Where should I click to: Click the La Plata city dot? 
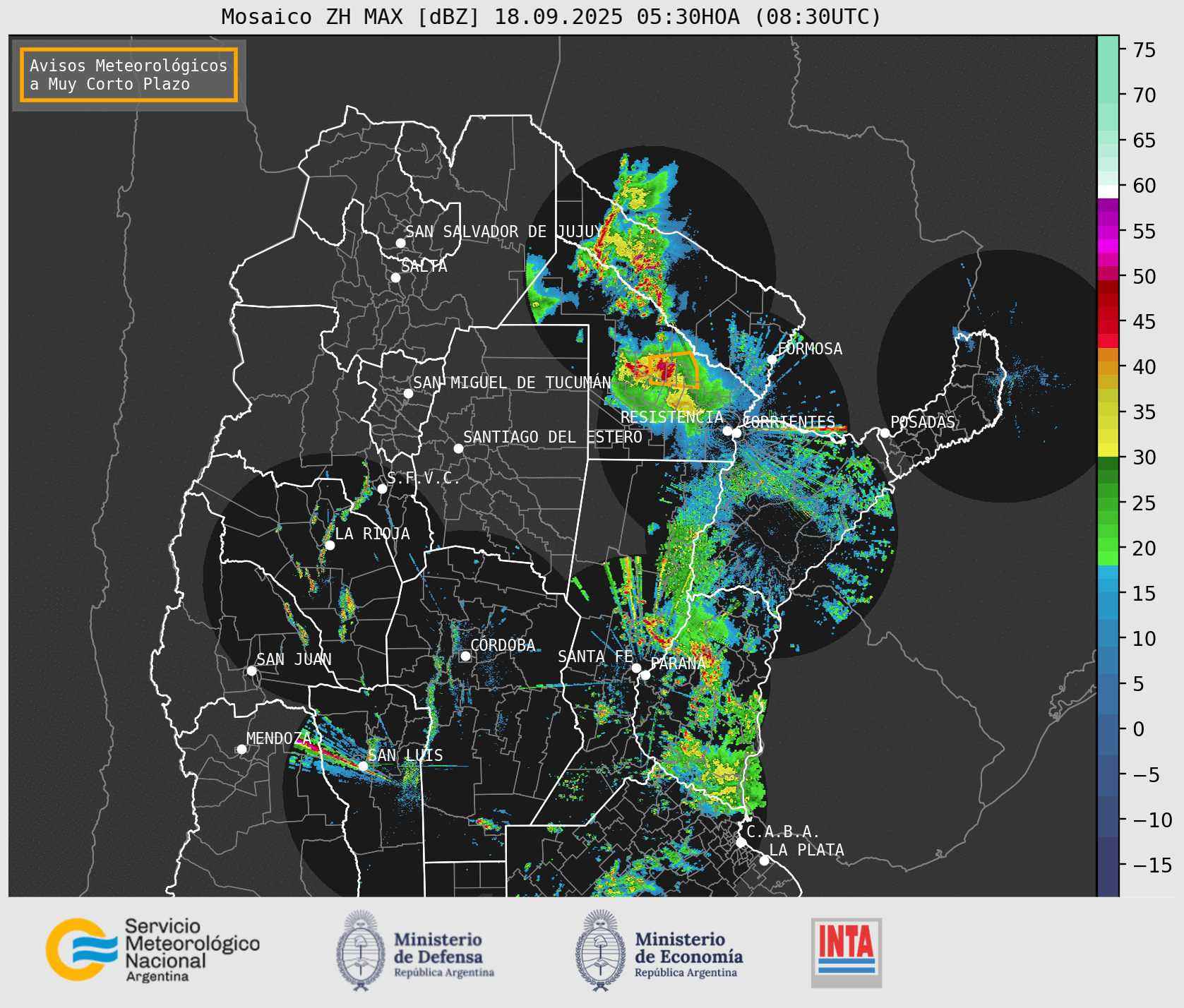pyautogui.click(x=764, y=860)
